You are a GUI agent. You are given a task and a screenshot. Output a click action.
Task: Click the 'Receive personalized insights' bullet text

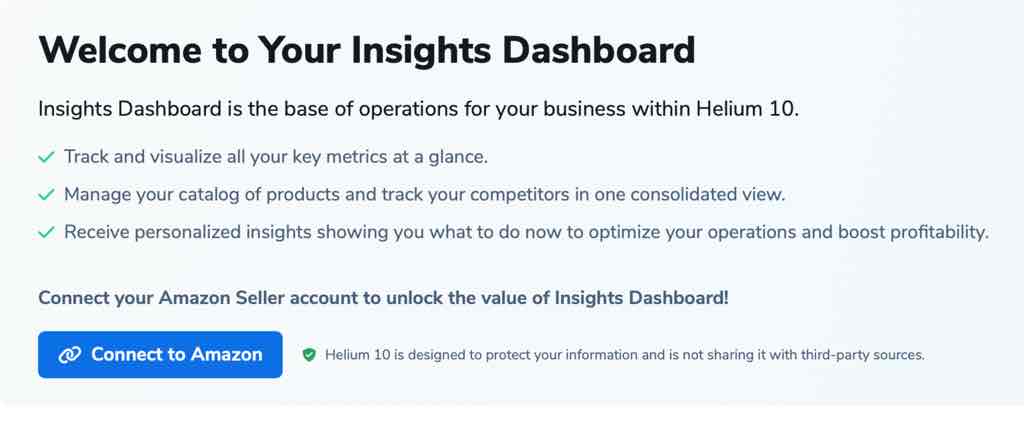(x=526, y=233)
